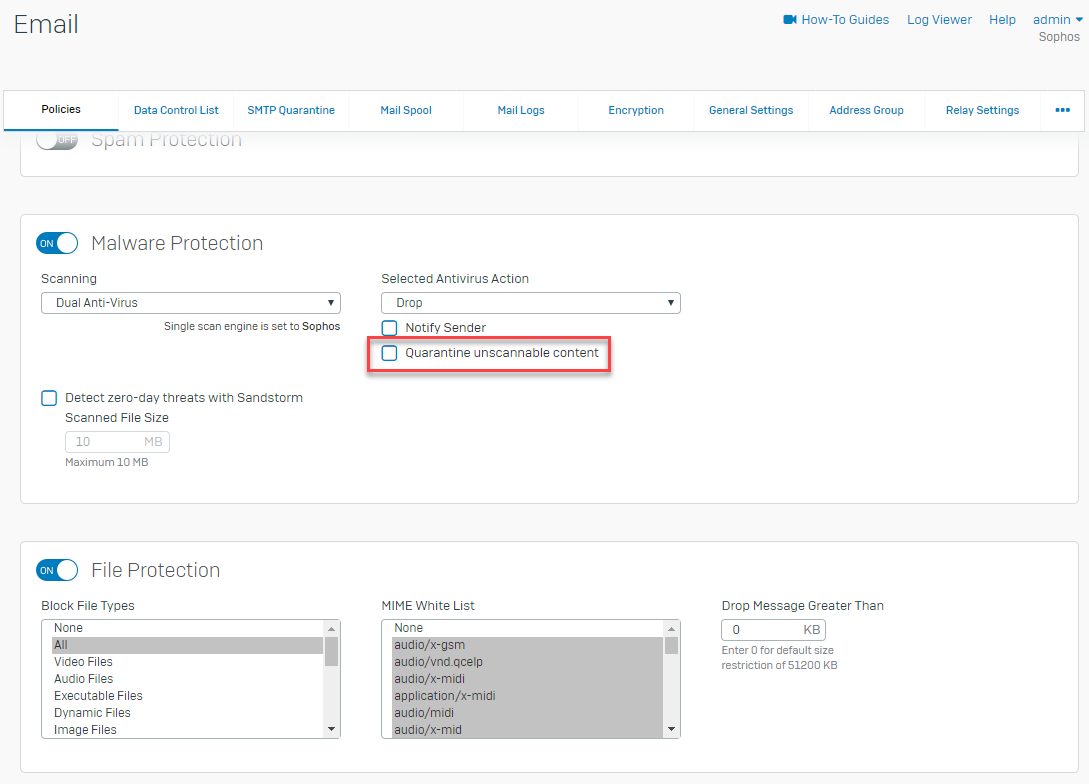This screenshot has height=784, width=1089.
Task: Switch to the SMTP Quarantine tab
Action: click(x=291, y=110)
